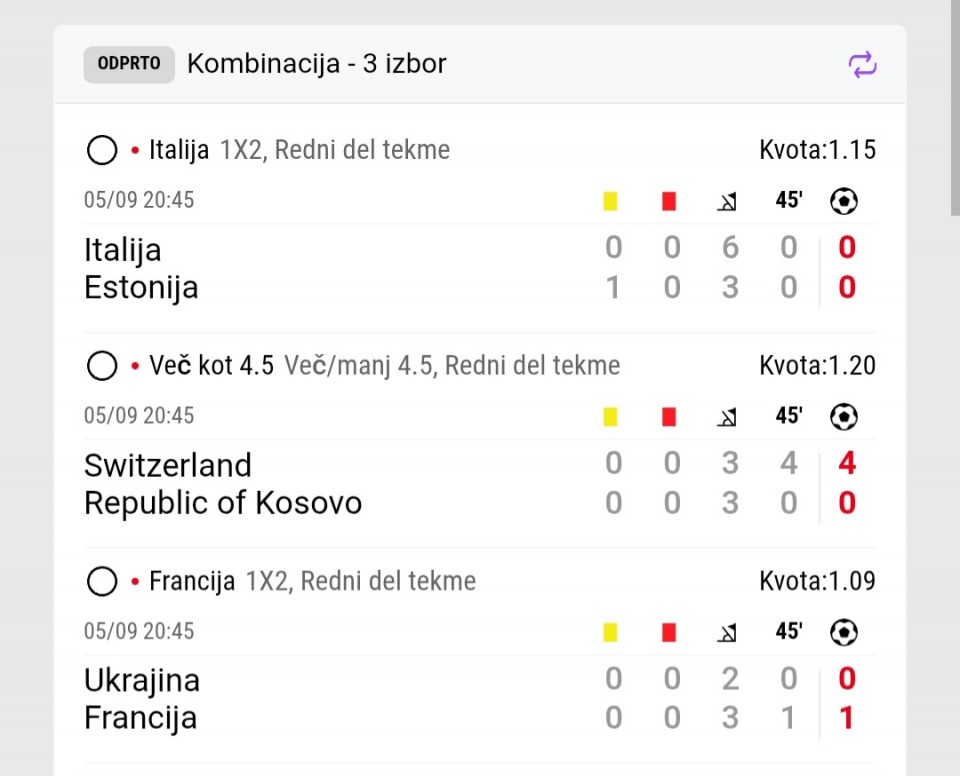This screenshot has height=776, width=960.
Task: Tap the purple repeat bet icon
Action: coord(862,64)
